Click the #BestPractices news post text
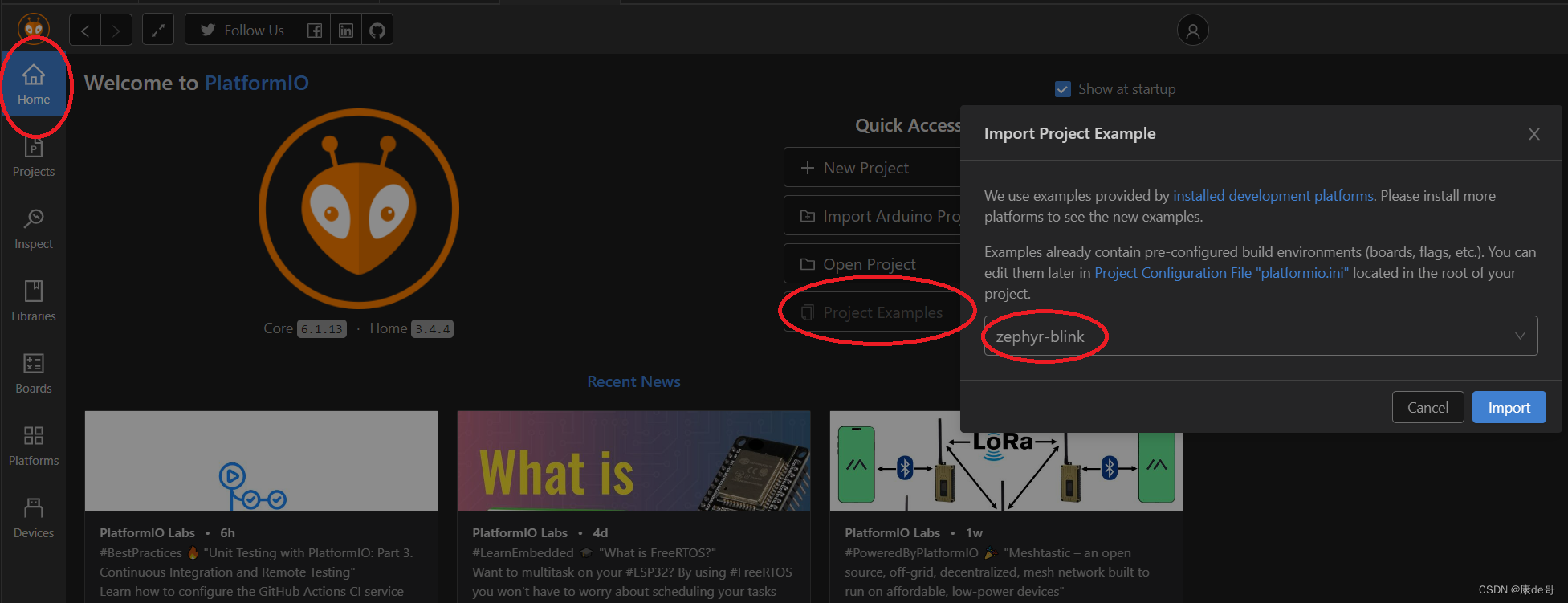Screen dimensions: 1568x603 point(256,572)
